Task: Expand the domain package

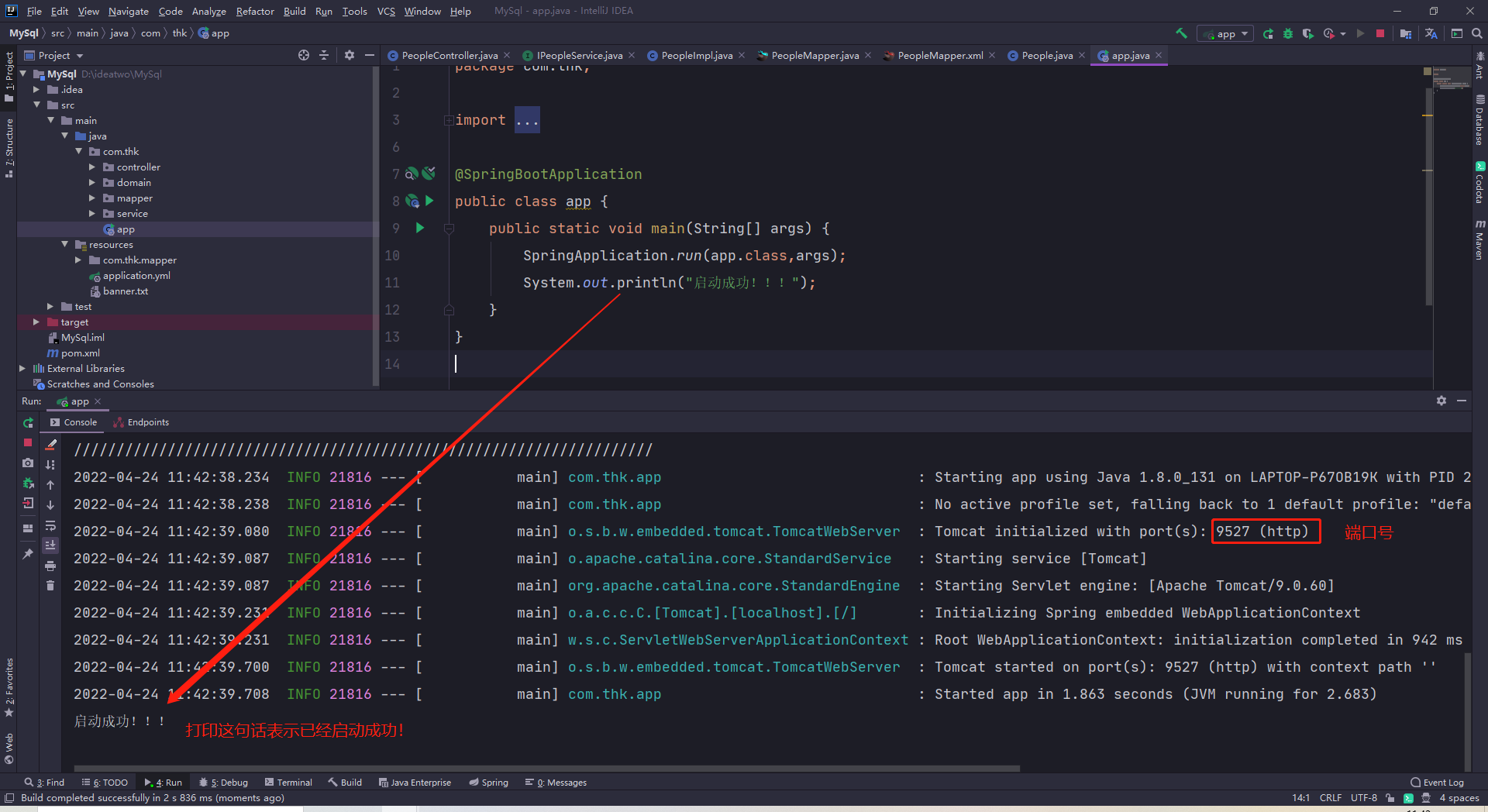Action: (x=92, y=182)
